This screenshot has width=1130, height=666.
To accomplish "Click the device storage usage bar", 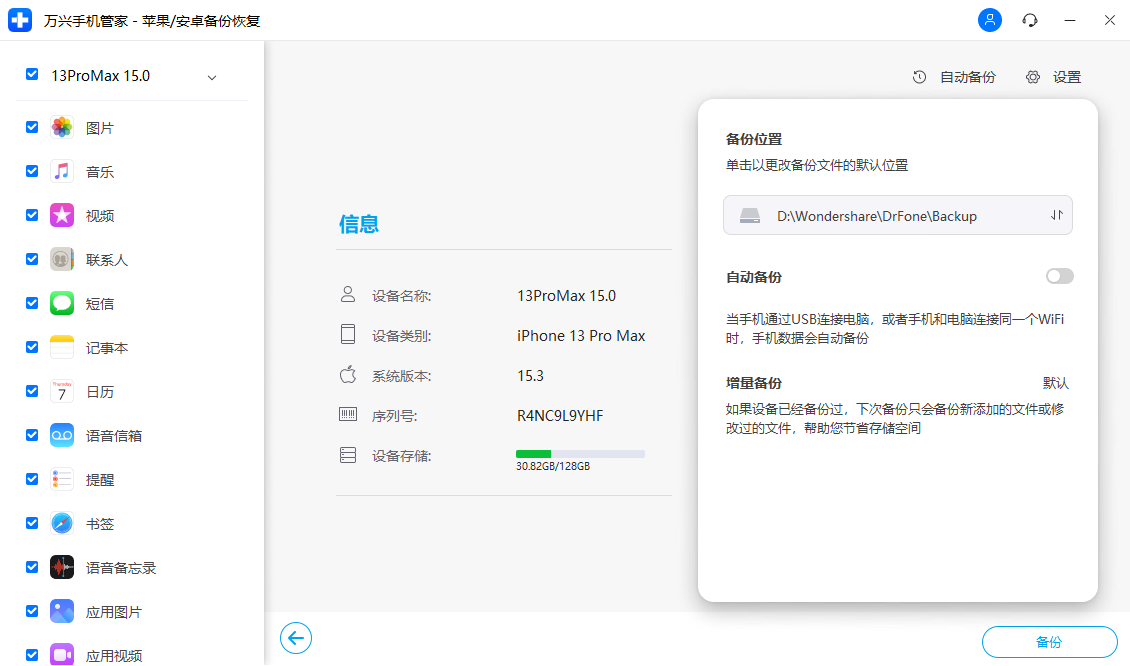I will tap(580, 453).
